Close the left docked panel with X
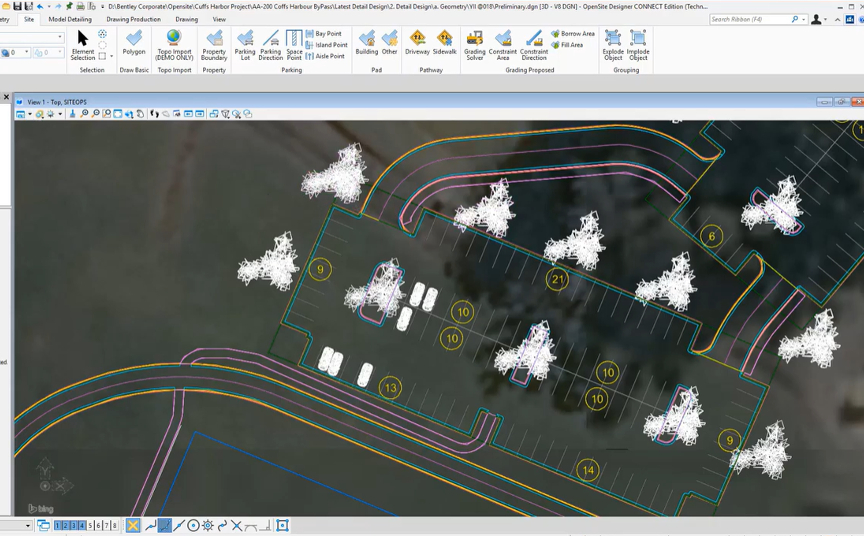 [6, 98]
